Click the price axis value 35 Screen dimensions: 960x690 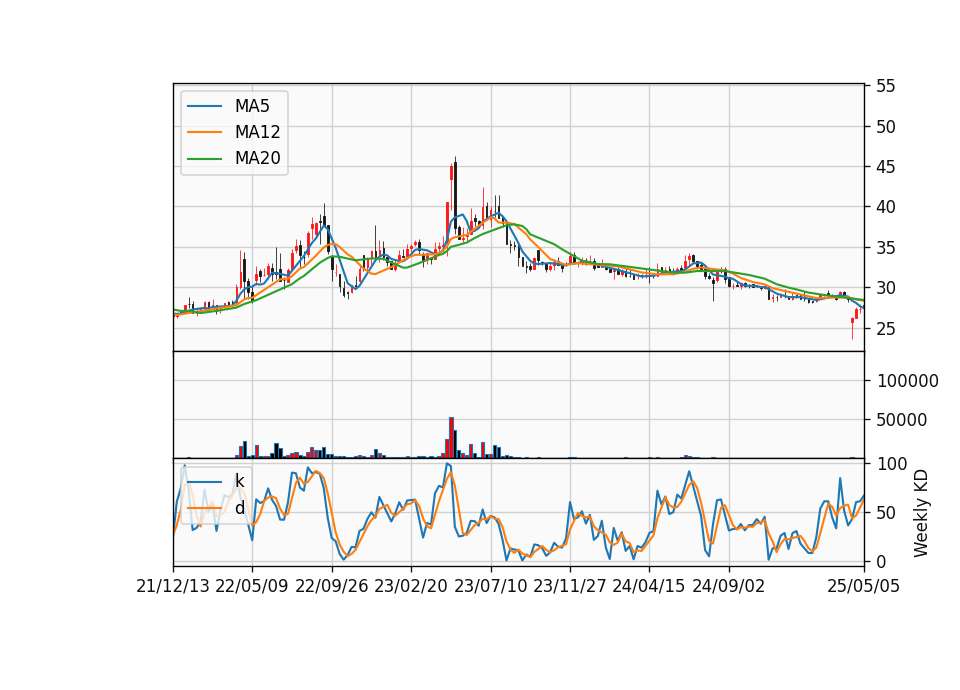(x=885, y=248)
